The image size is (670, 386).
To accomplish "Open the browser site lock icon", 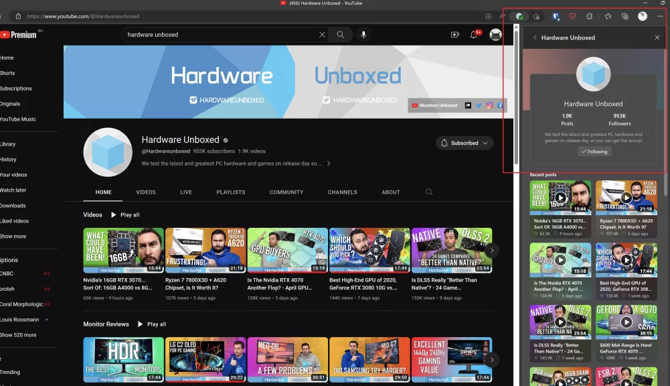I will pos(18,16).
